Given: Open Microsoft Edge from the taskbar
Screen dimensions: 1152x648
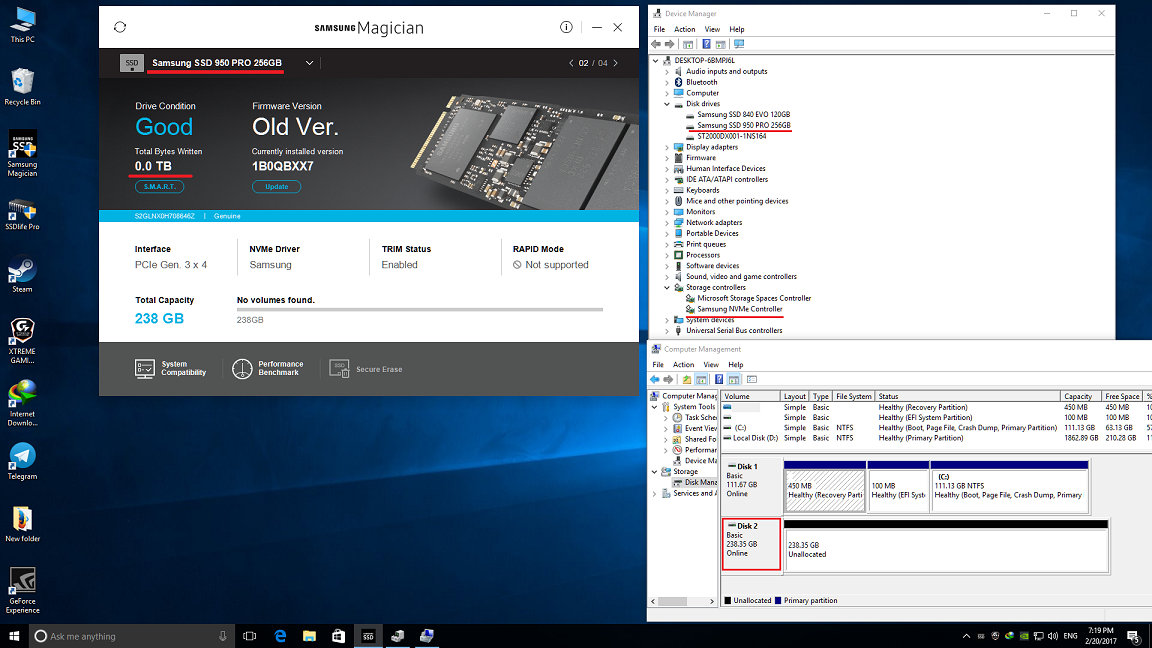Looking at the screenshot, I should pyautogui.click(x=281, y=636).
